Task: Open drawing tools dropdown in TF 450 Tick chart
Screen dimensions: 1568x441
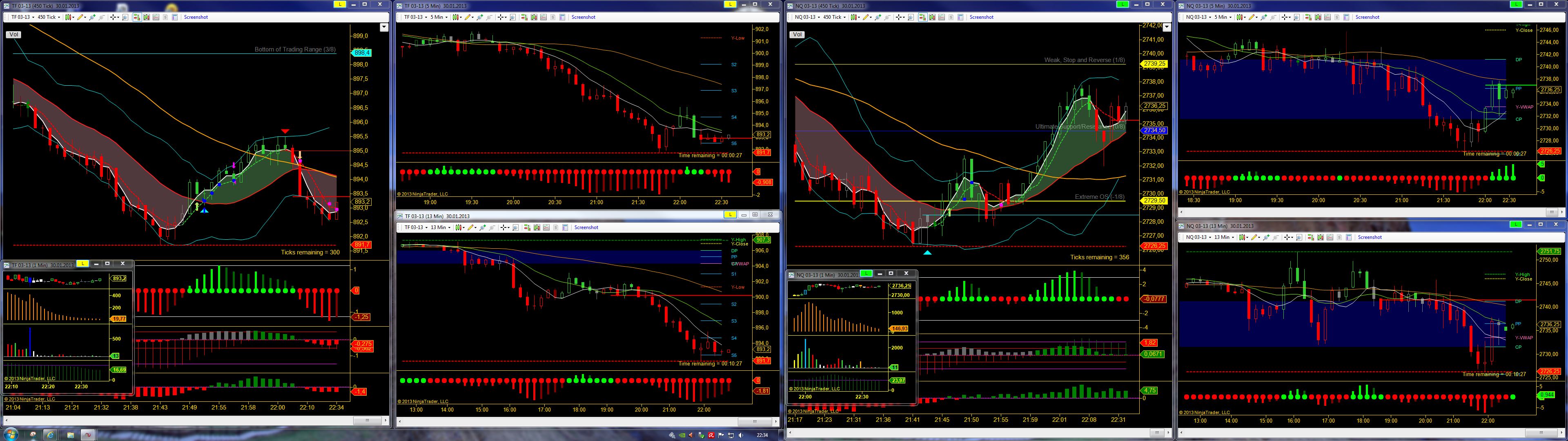Action: (x=82, y=17)
